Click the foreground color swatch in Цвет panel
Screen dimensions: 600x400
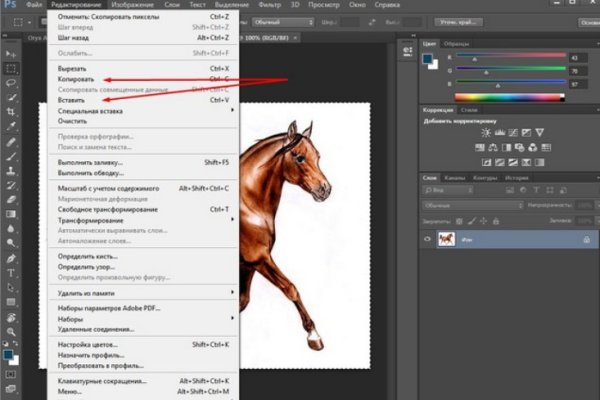[x=429, y=59]
